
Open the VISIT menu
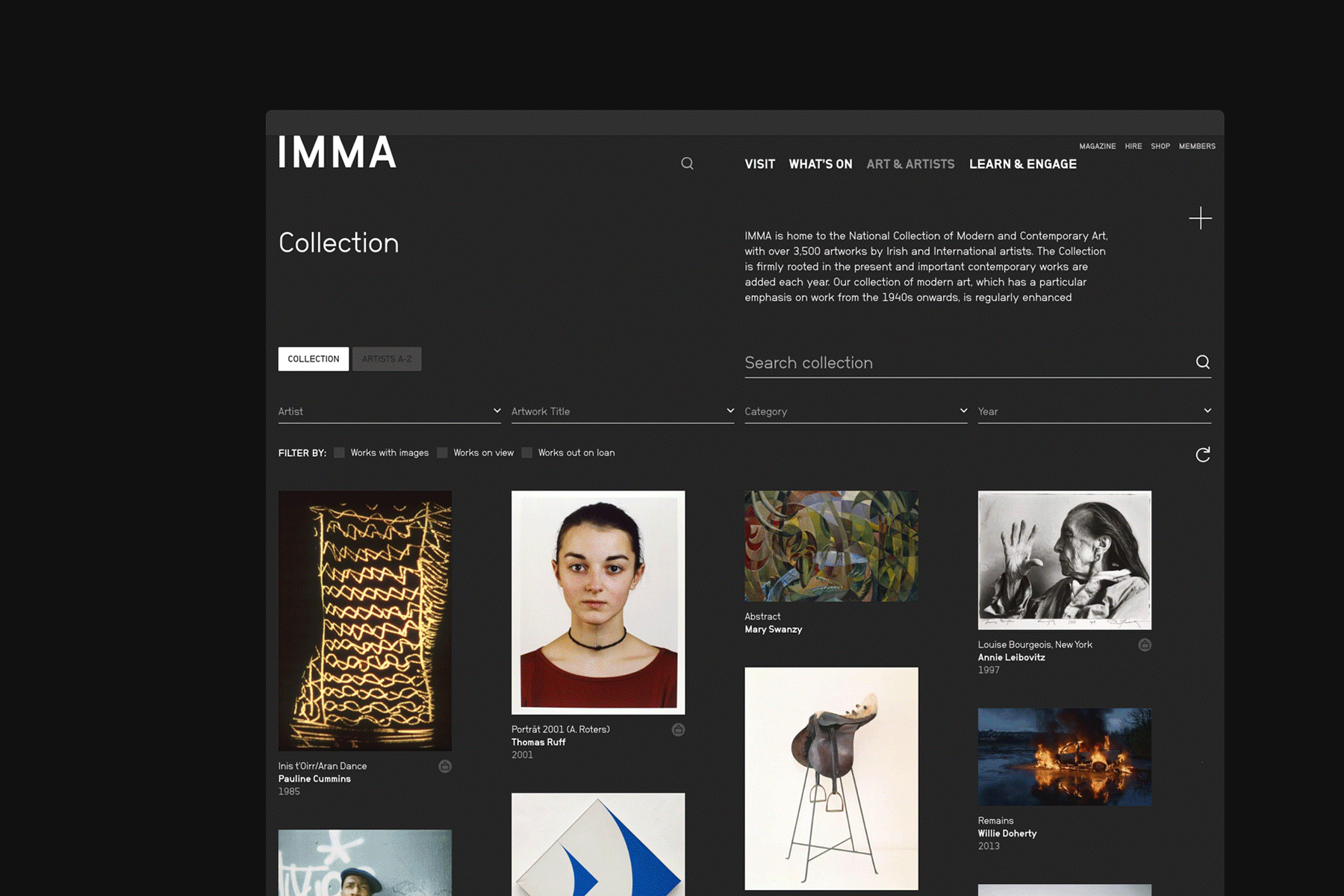759,164
